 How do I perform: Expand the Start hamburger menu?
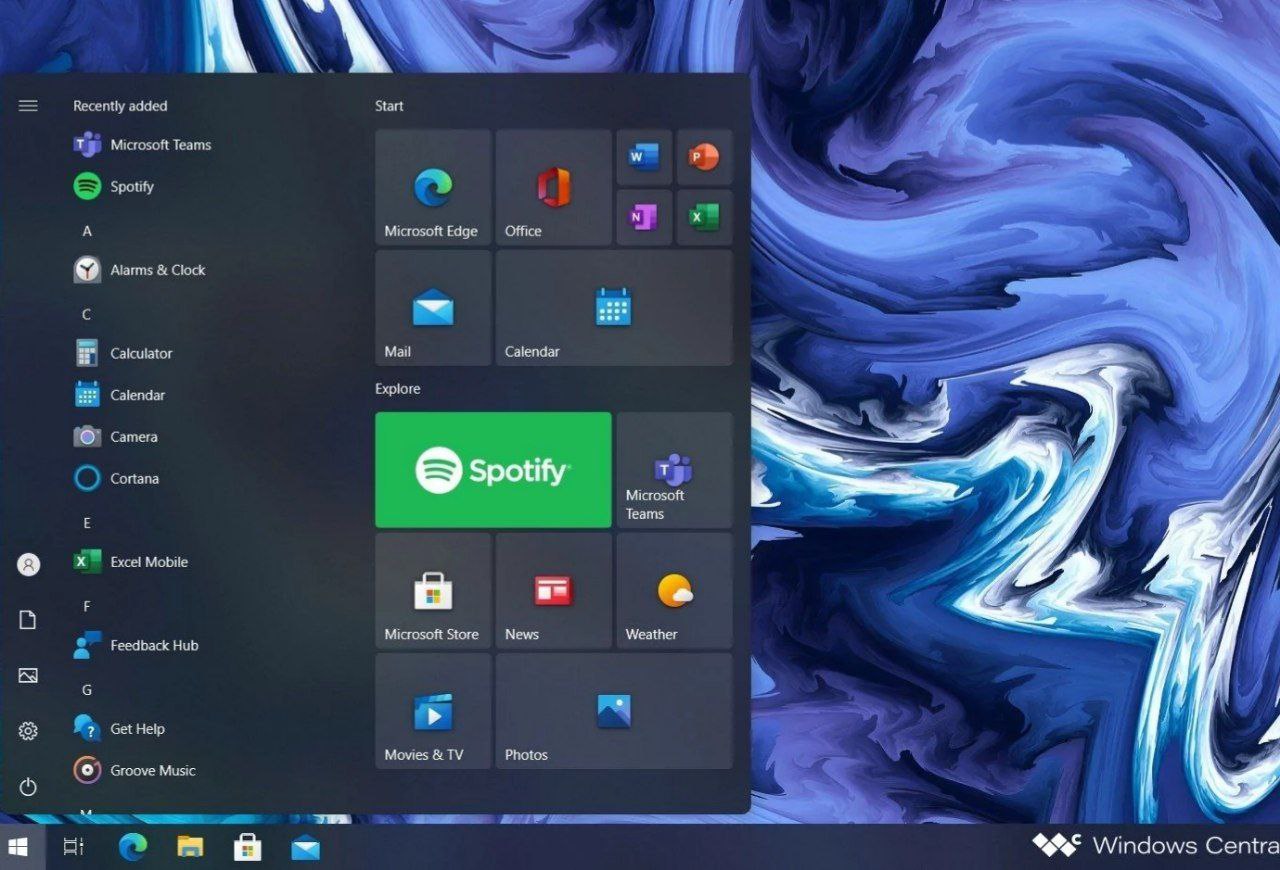pyautogui.click(x=28, y=105)
